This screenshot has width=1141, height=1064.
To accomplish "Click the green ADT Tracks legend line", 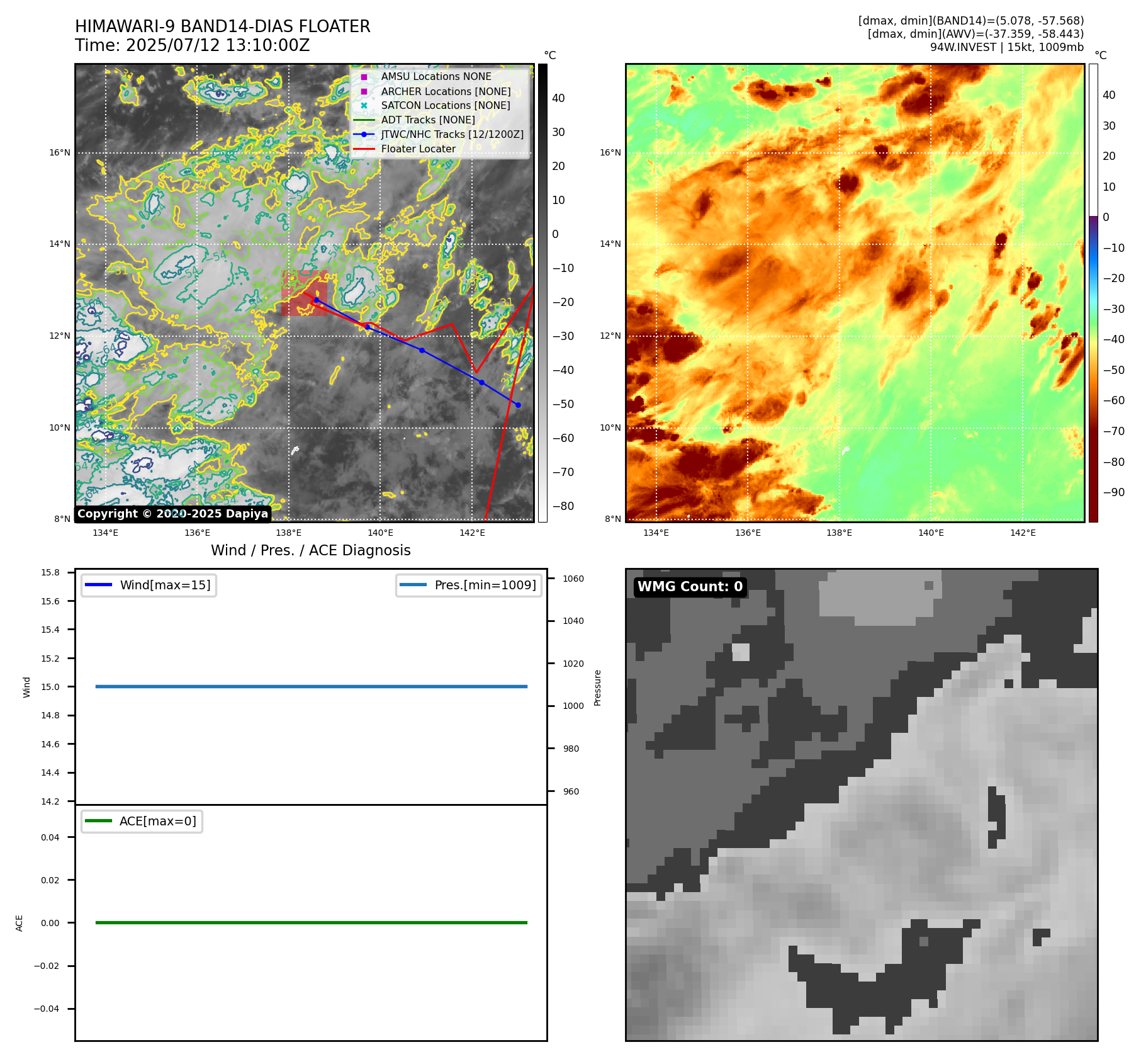I will 364,120.
